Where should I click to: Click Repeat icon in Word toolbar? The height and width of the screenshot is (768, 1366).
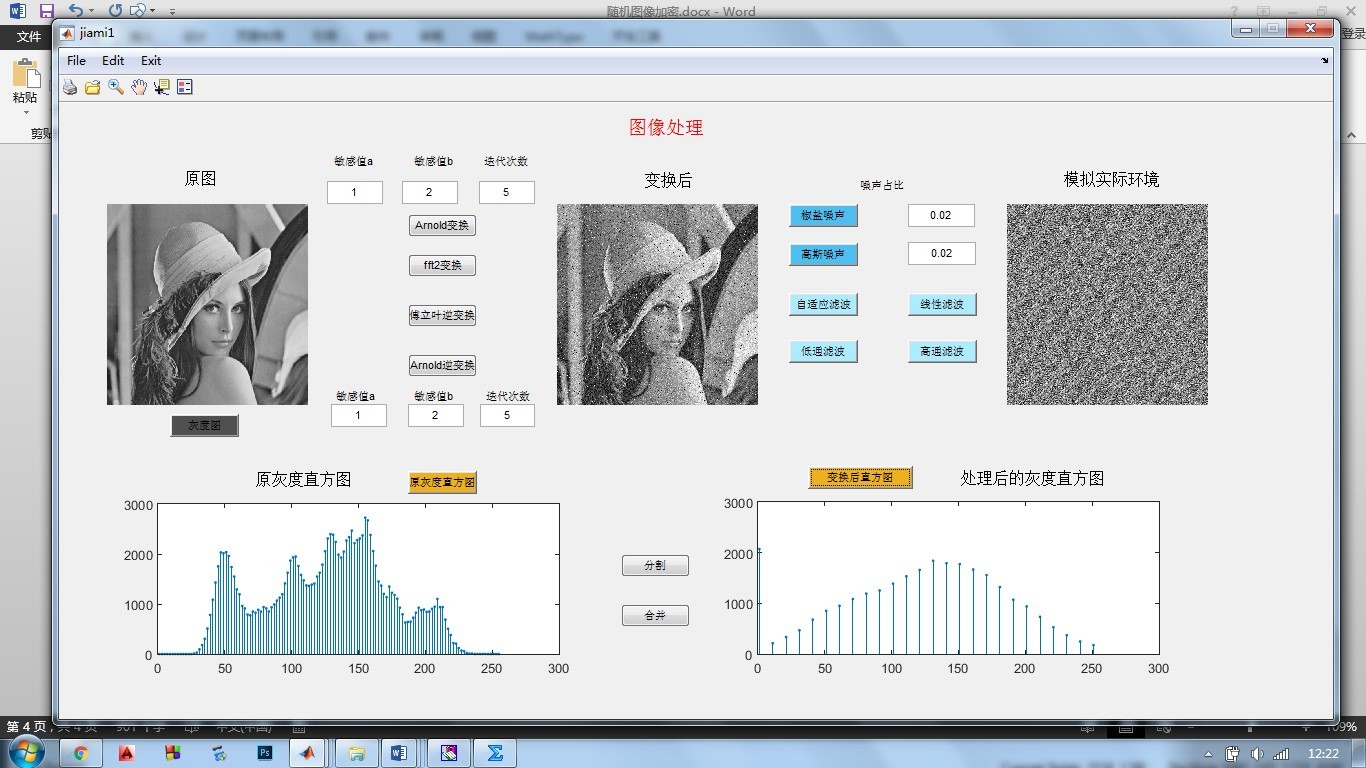coord(115,11)
